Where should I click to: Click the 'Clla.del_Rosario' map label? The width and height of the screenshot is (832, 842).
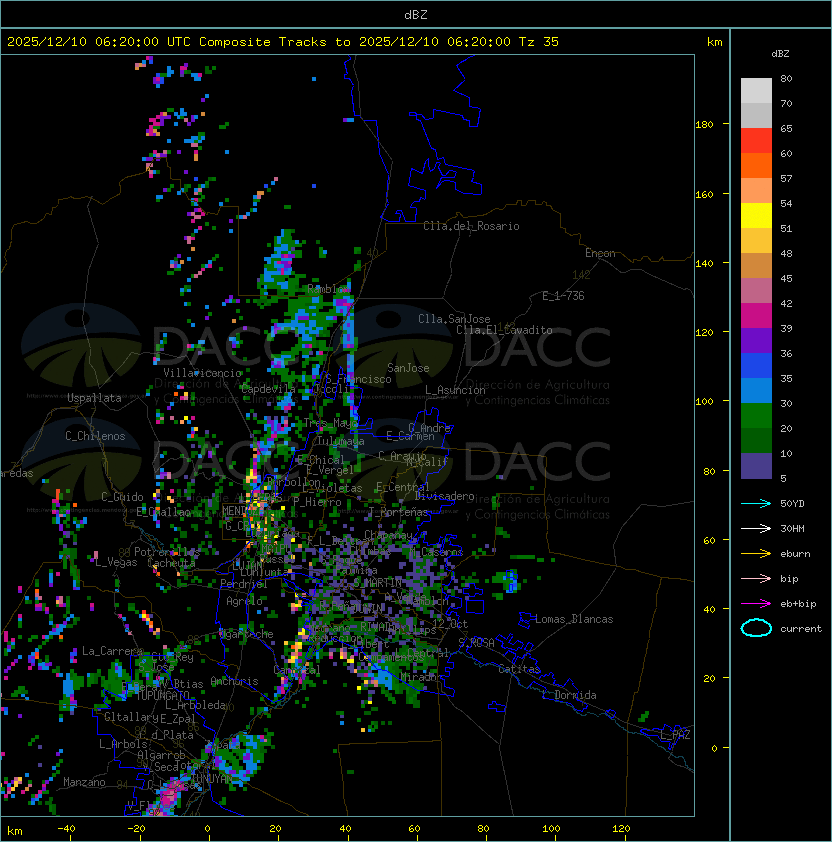471,226
